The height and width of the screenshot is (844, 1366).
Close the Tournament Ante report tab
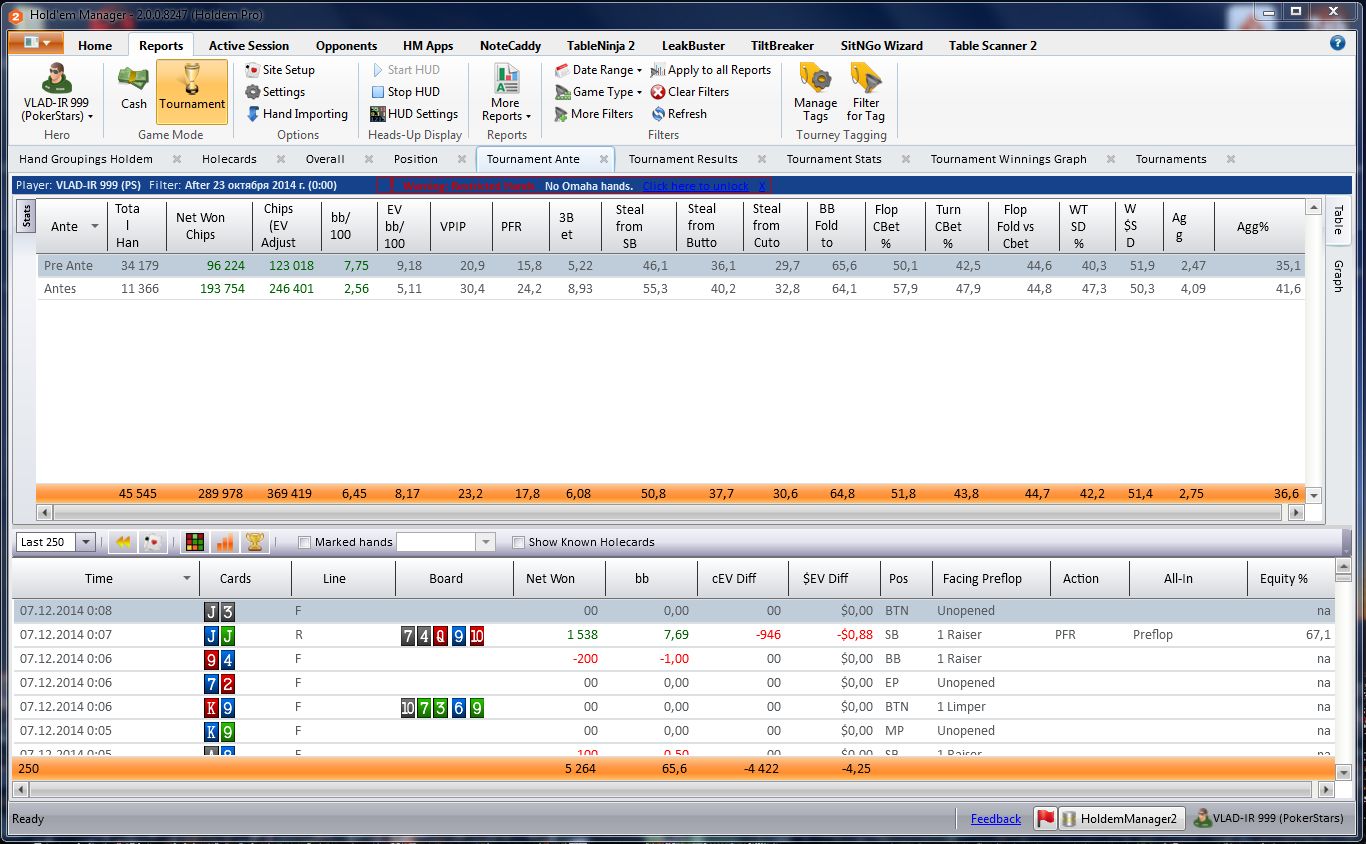604,159
